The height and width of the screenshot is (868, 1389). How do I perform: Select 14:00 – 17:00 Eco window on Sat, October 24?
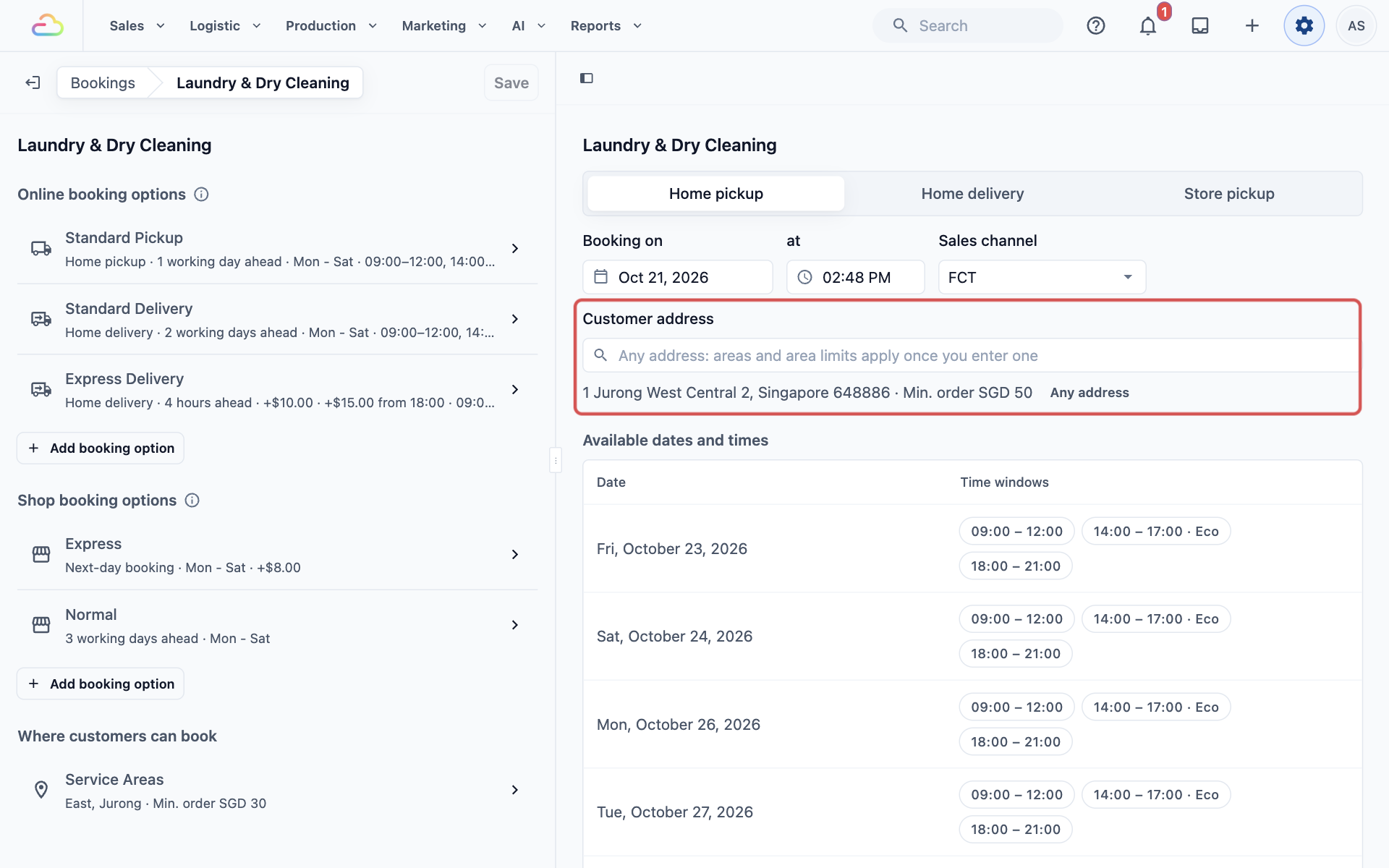(x=1156, y=619)
